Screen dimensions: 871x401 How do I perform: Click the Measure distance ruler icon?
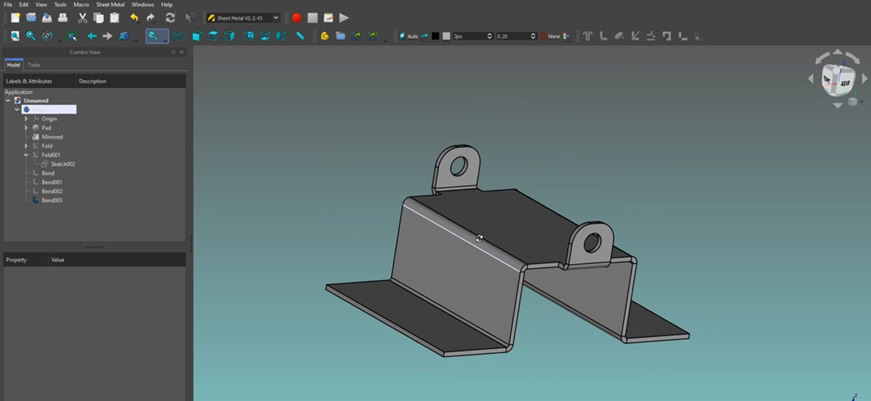click(299, 36)
